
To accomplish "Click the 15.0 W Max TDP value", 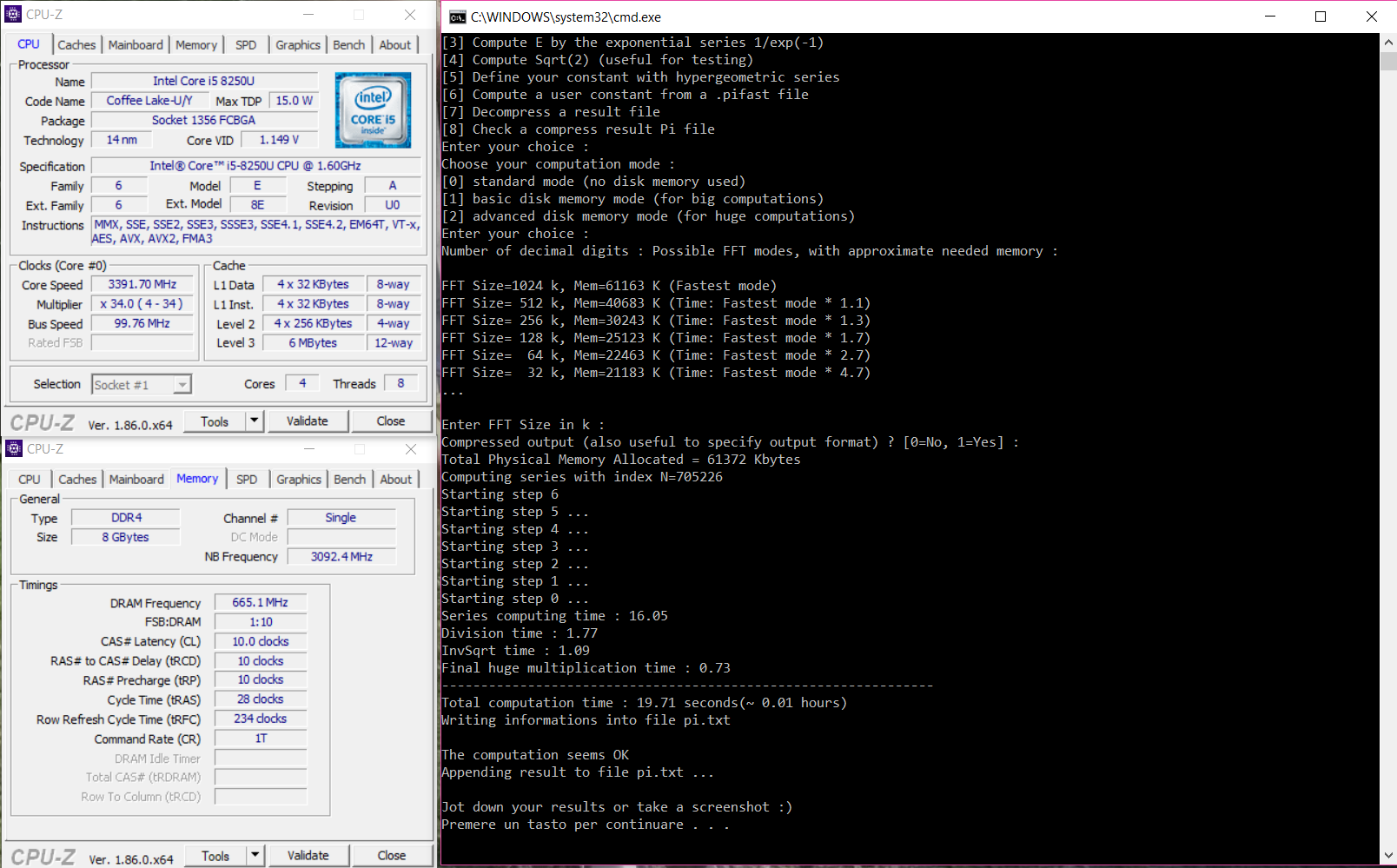I will [294, 101].
